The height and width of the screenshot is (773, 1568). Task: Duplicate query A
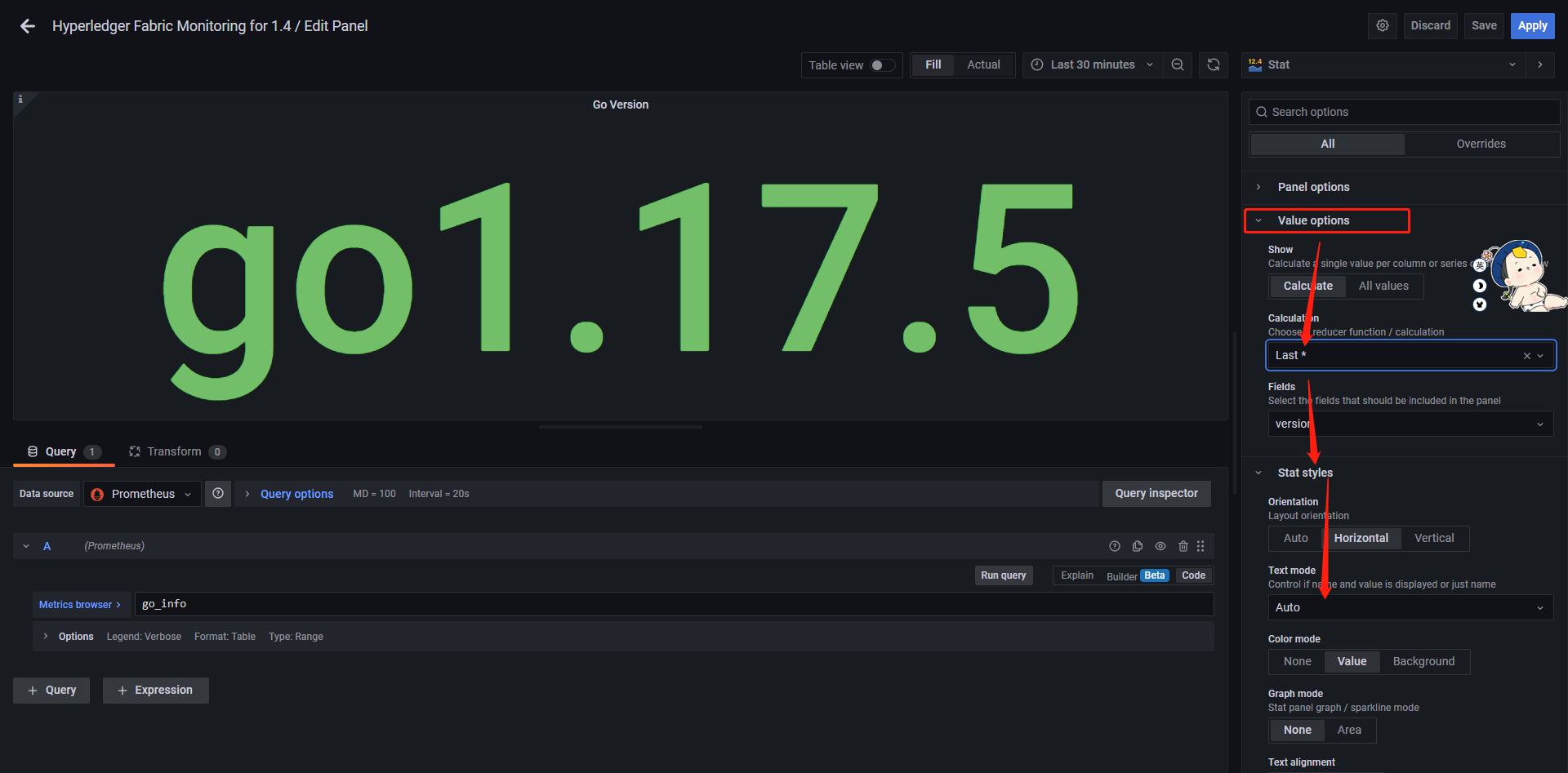pyautogui.click(x=1138, y=546)
